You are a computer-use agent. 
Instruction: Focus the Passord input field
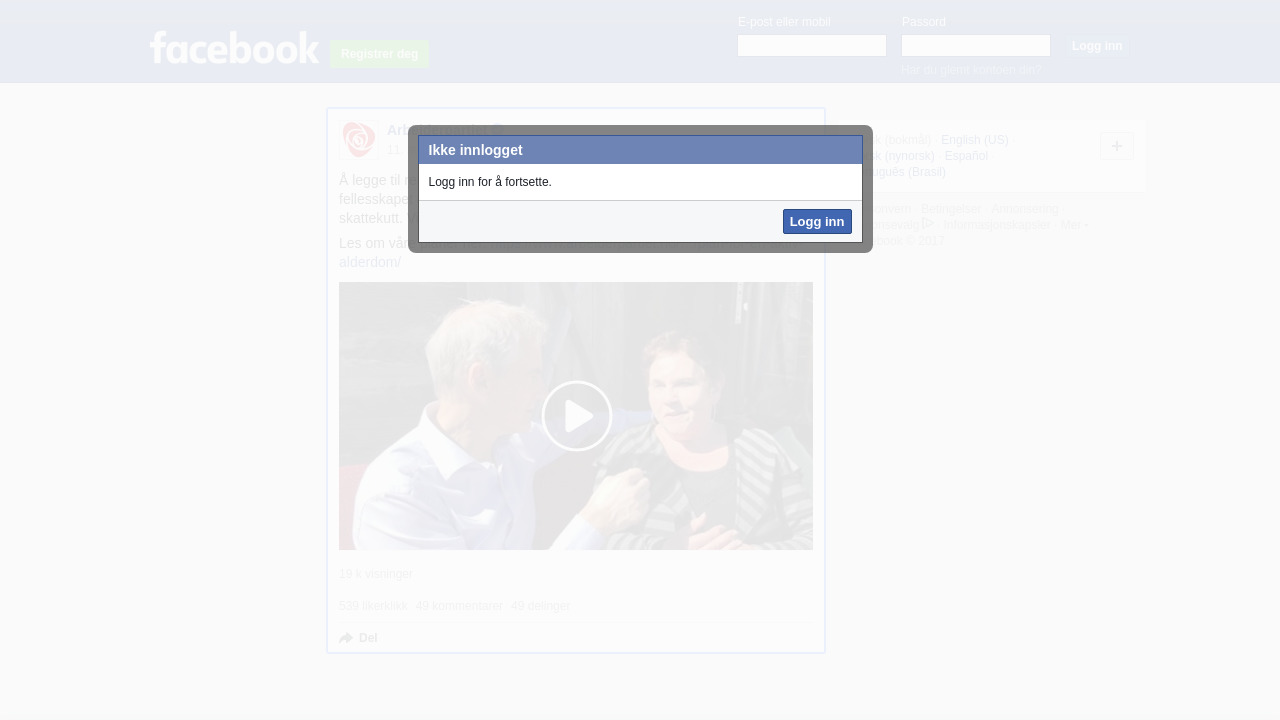pos(975,46)
